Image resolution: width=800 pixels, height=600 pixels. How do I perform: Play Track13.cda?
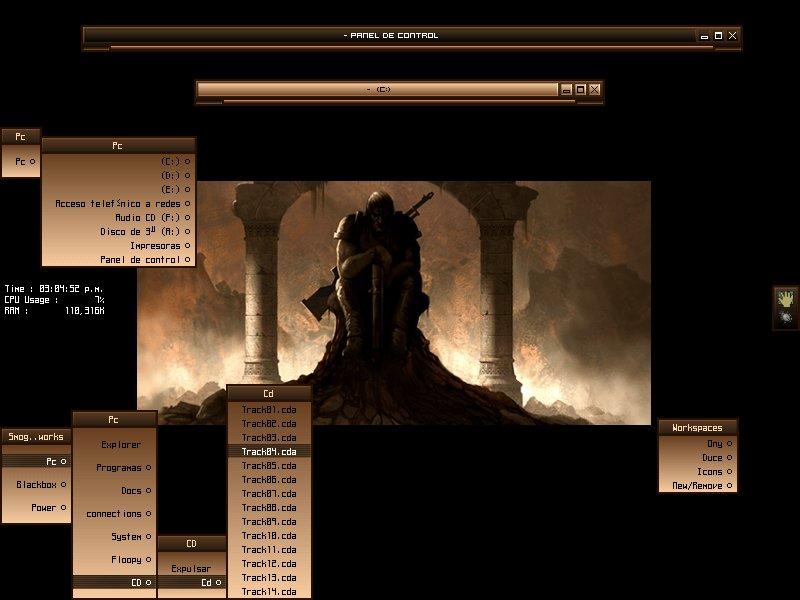[269, 578]
